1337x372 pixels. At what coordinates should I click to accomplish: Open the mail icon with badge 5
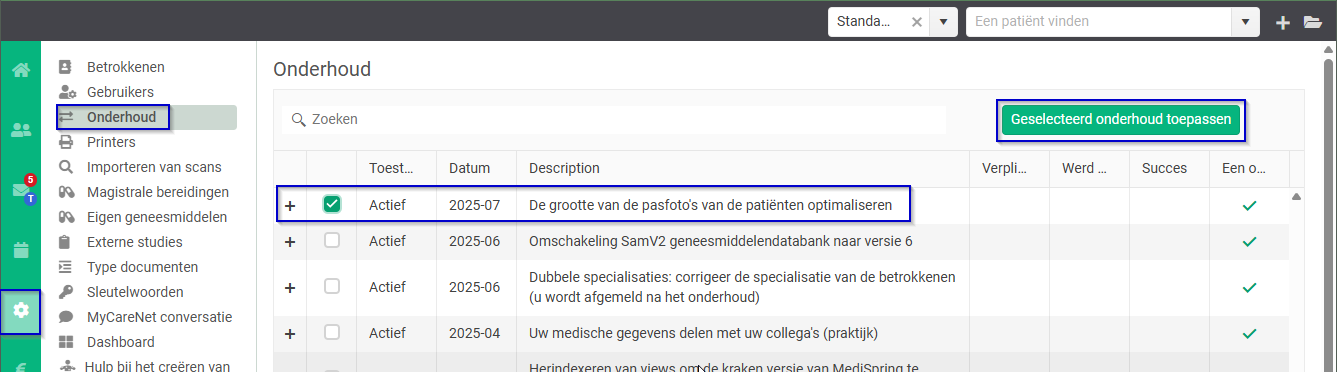(x=21, y=190)
